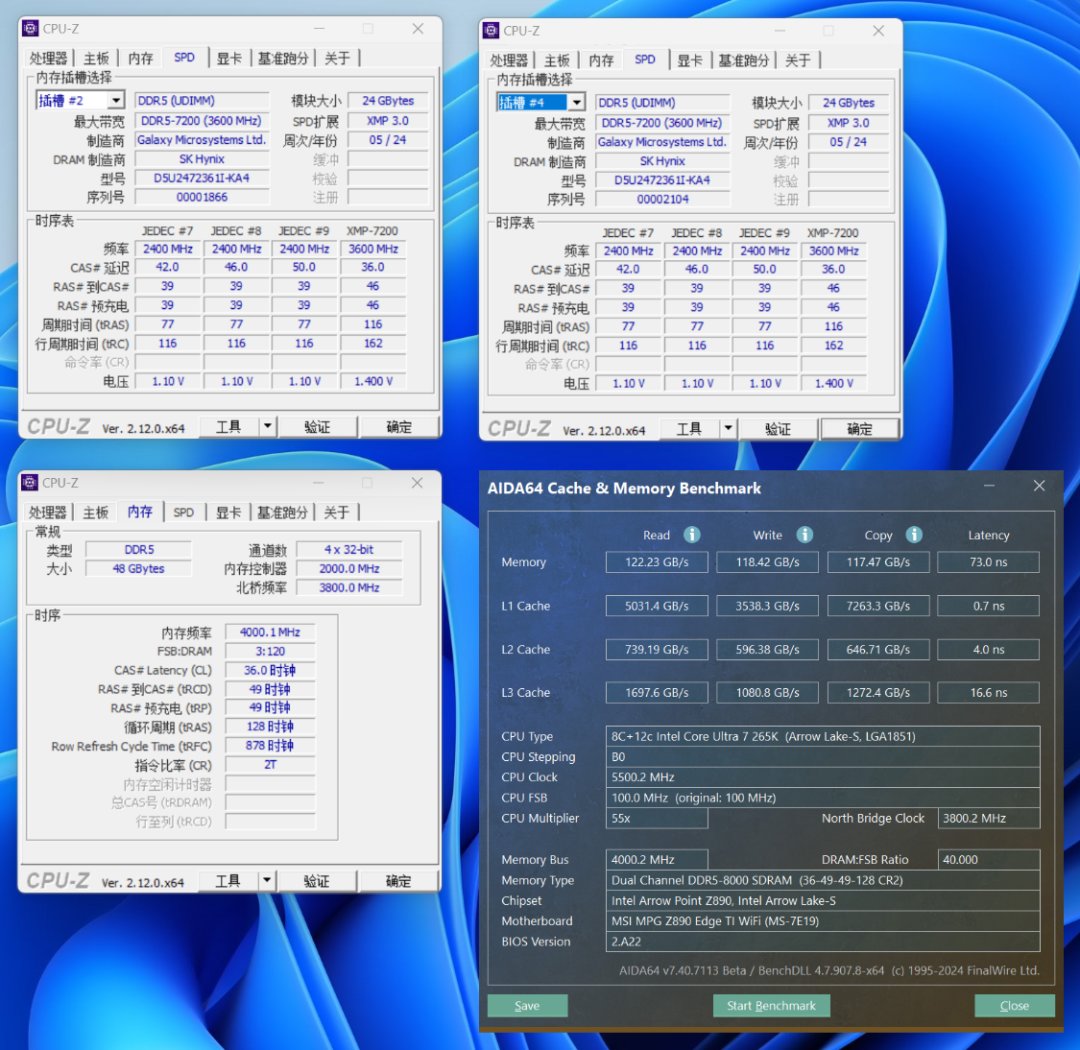Click Memory Latency value 73.0 ns
This screenshot has width=1080, height=1050.
988,562
